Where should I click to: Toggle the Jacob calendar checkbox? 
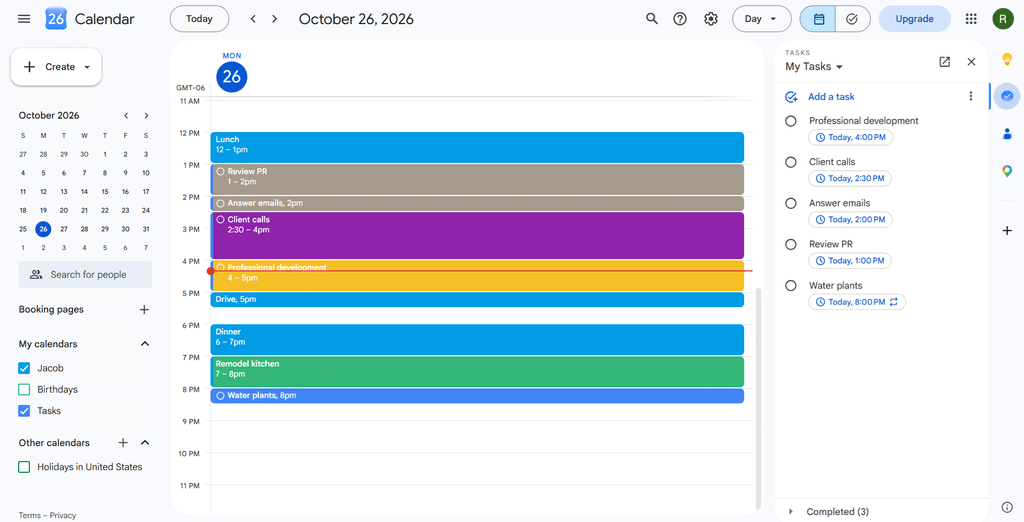[24, 368]
